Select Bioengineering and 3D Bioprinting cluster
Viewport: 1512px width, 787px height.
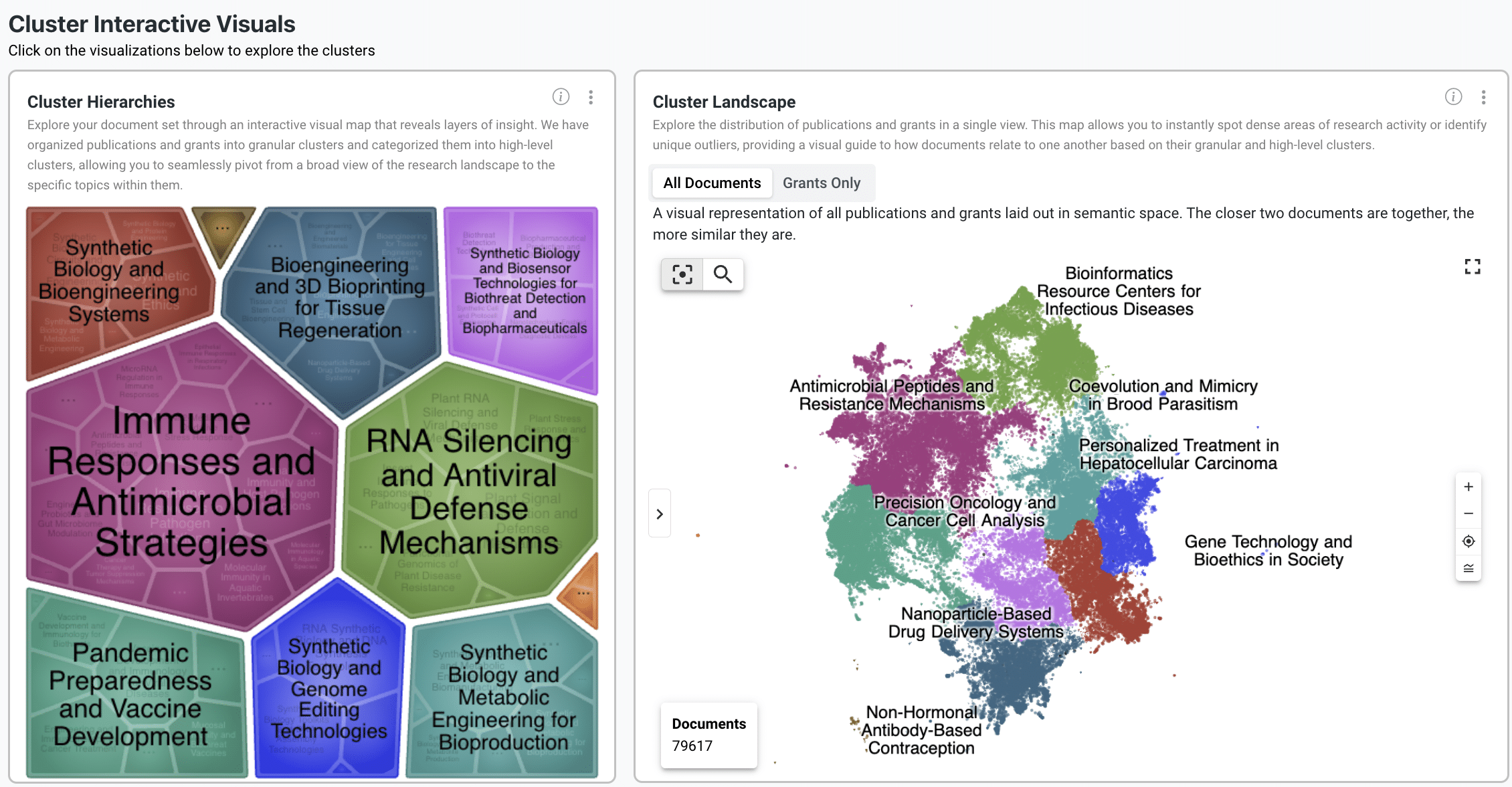[339, 298]
